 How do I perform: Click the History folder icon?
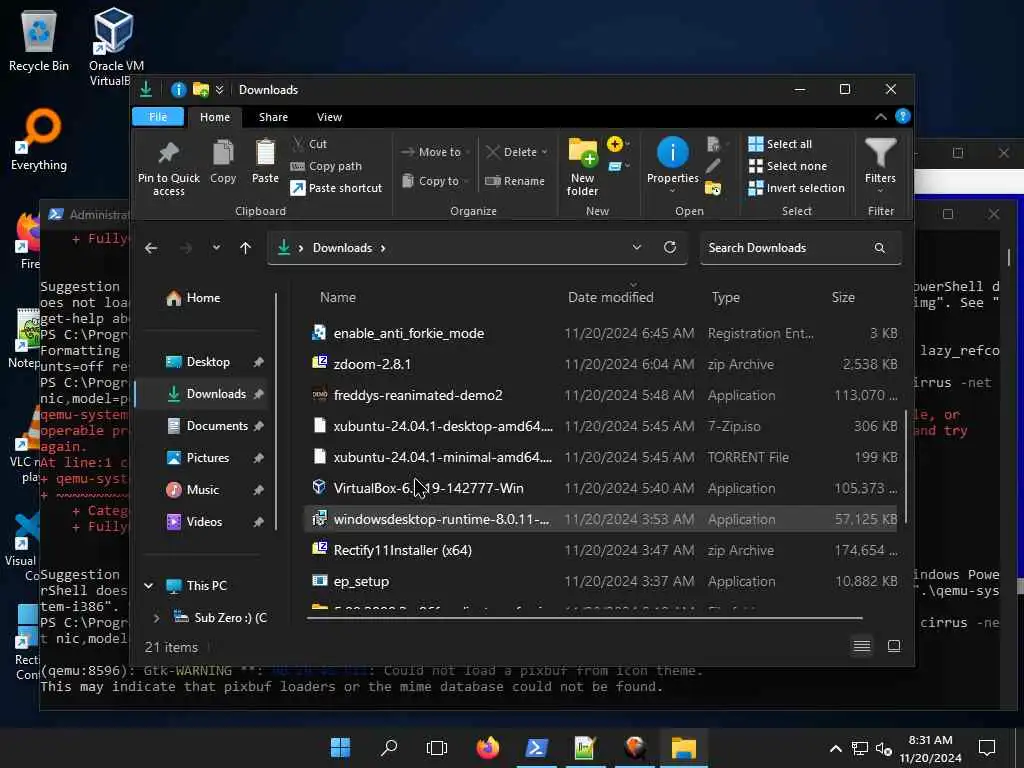click(713, 189)
